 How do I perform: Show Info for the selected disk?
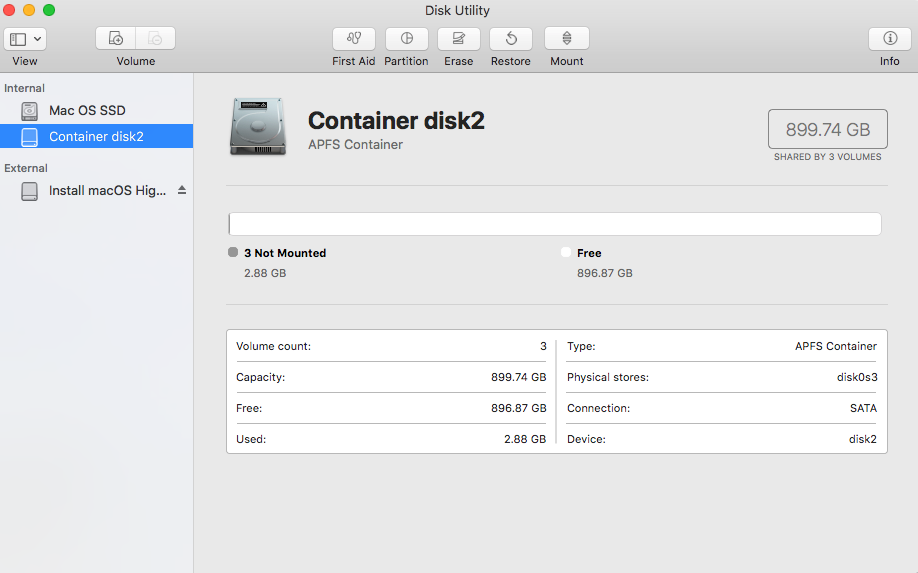coord(890,39)
